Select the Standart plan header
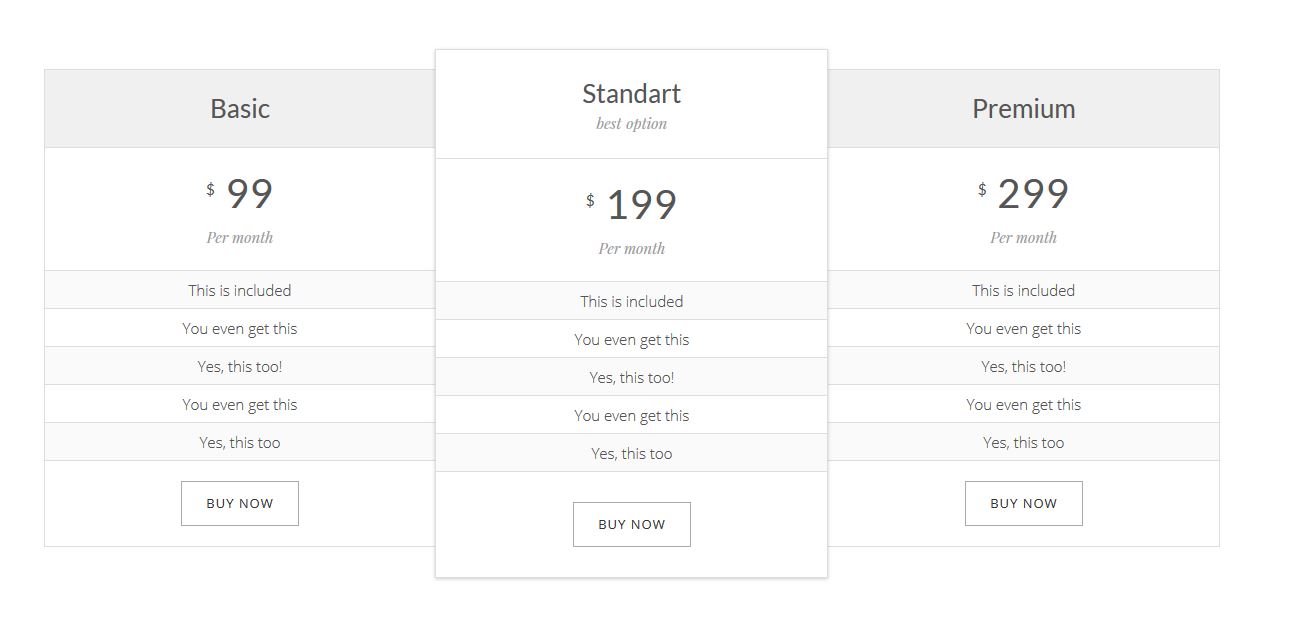The height and width of the screenshot is (619, 1289). (x=631, y=93)
